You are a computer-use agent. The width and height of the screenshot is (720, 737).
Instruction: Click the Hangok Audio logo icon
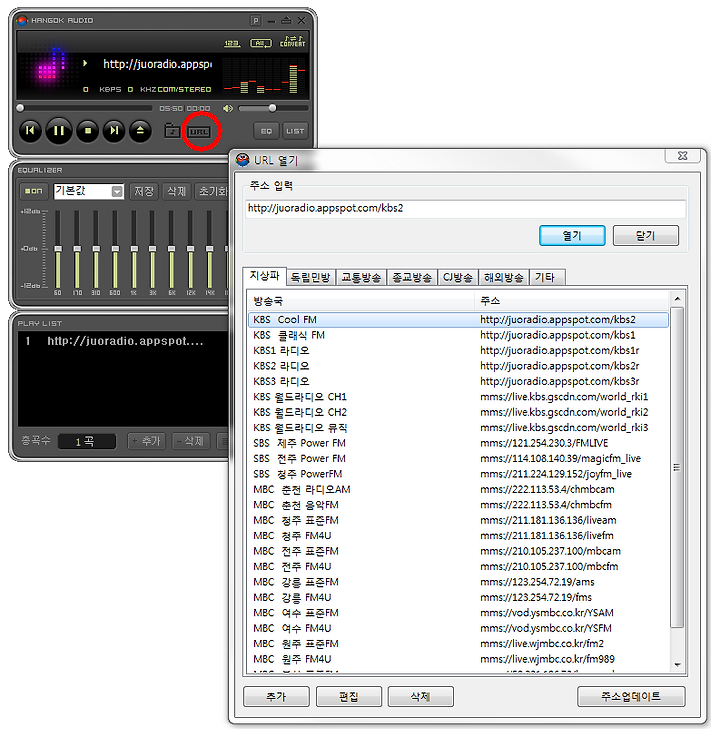[x=22, y=20]
